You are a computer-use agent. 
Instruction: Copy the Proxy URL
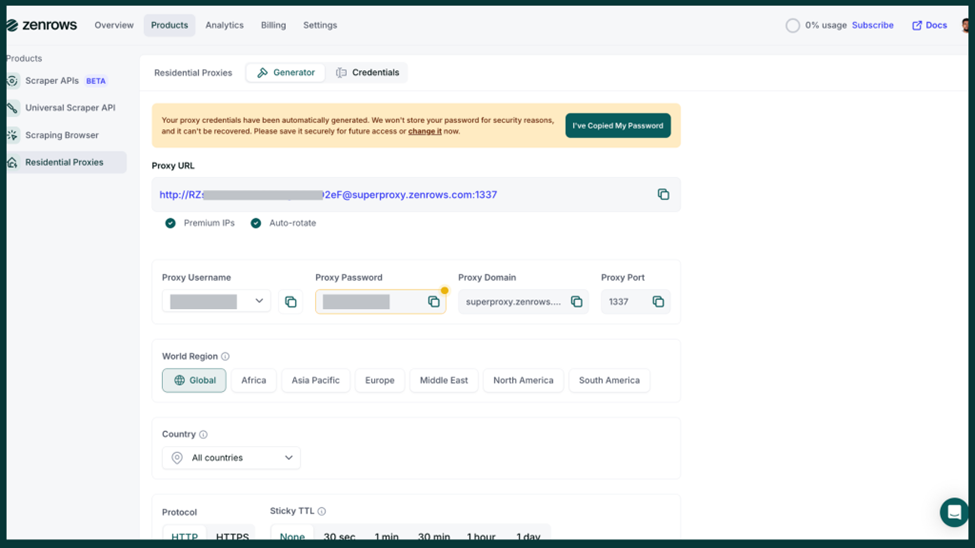(663, 195)
